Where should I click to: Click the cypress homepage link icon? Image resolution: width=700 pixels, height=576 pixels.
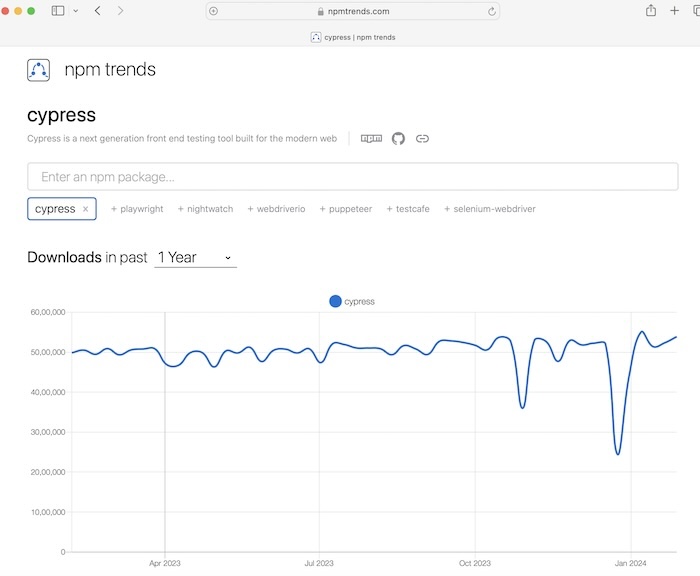point(422,139)
